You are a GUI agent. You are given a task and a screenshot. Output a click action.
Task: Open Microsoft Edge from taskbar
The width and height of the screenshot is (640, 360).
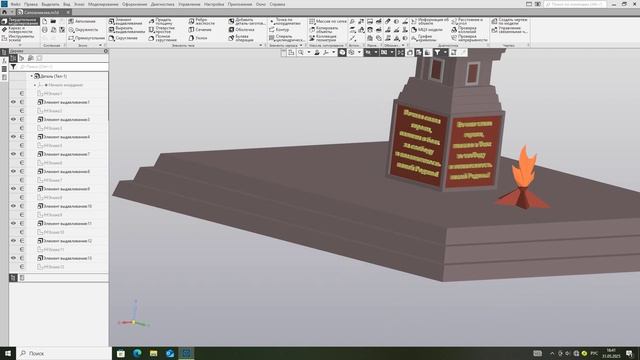pyautogui.click(x=137, y=353)
